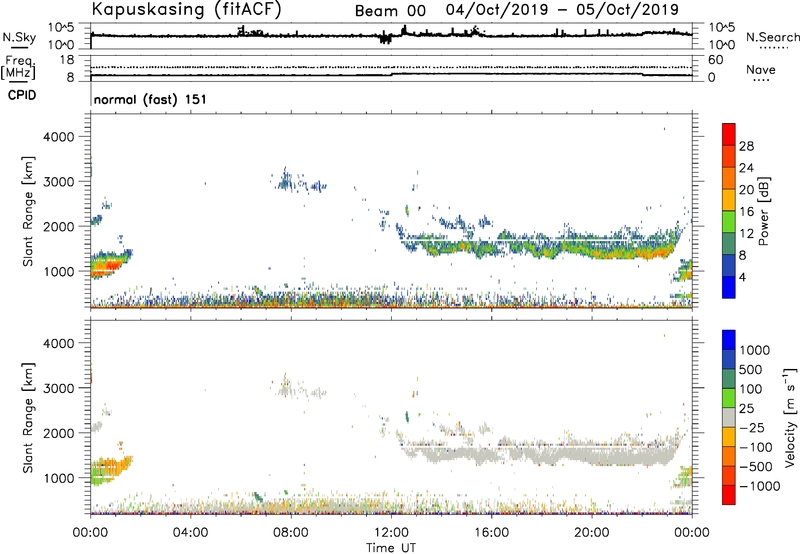Viewport: 800px width, 554px height.
Task: Click the "Velocity [m s⁻¹]" color bar label
Action: (x=790, y=417)
